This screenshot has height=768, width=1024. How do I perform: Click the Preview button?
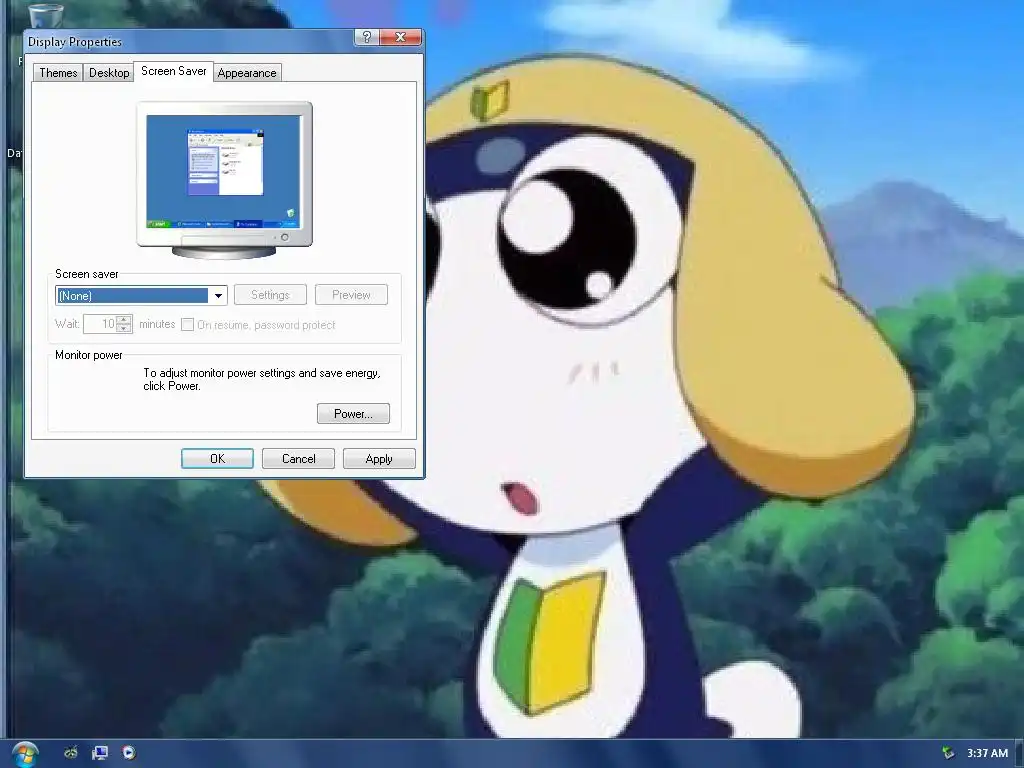351,295
